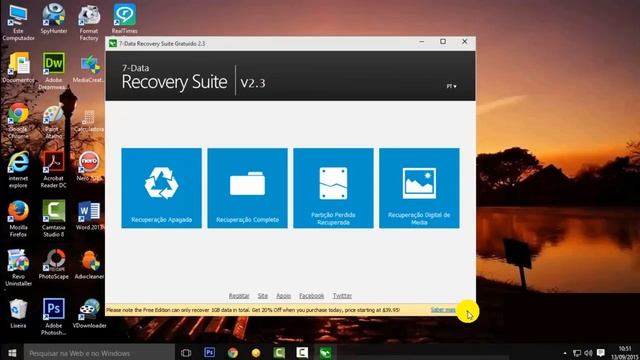
Task: Focus the Pesquisar na Web search box
Action: pos(99,353)
